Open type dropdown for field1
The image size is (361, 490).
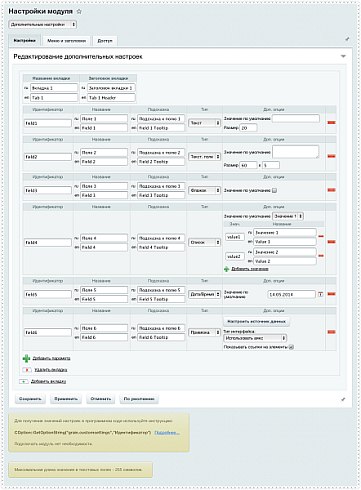click(205, 123)
